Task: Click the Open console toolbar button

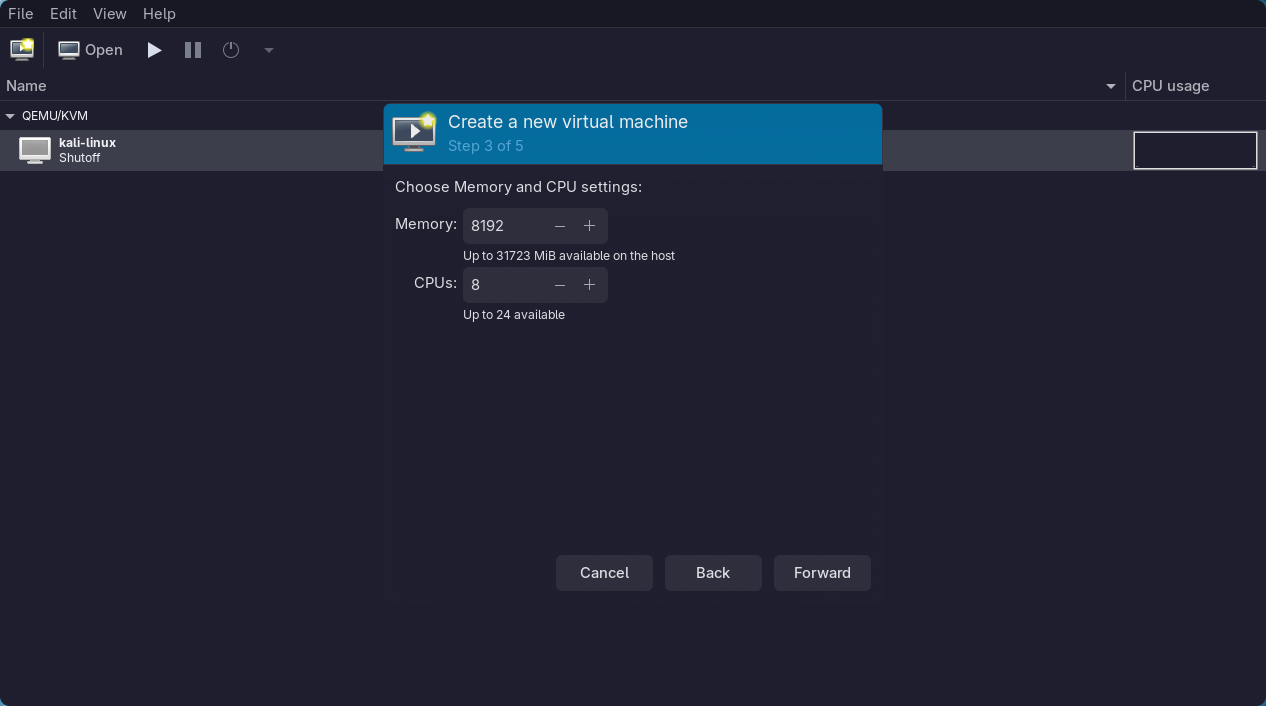Action: tap(90, 50)
